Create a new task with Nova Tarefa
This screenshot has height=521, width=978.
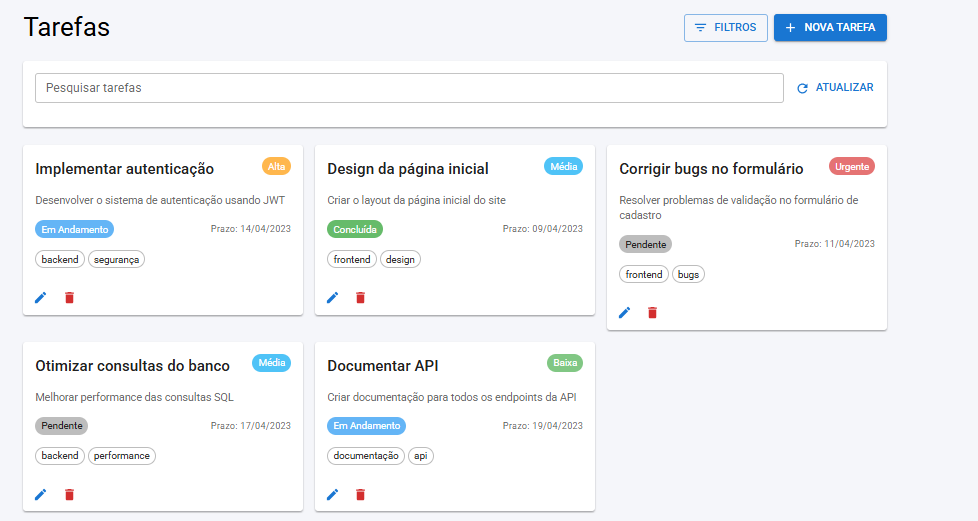(x=830, y=28)
